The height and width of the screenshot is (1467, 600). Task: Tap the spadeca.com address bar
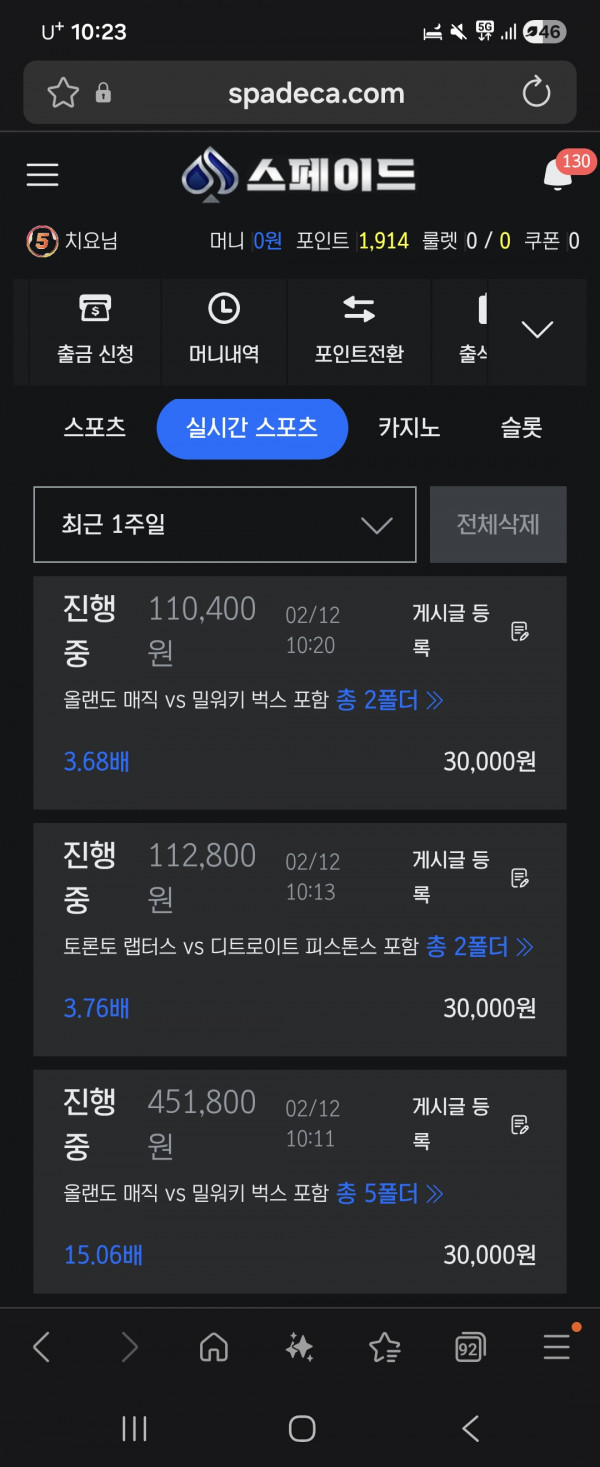tap(316, 94)
